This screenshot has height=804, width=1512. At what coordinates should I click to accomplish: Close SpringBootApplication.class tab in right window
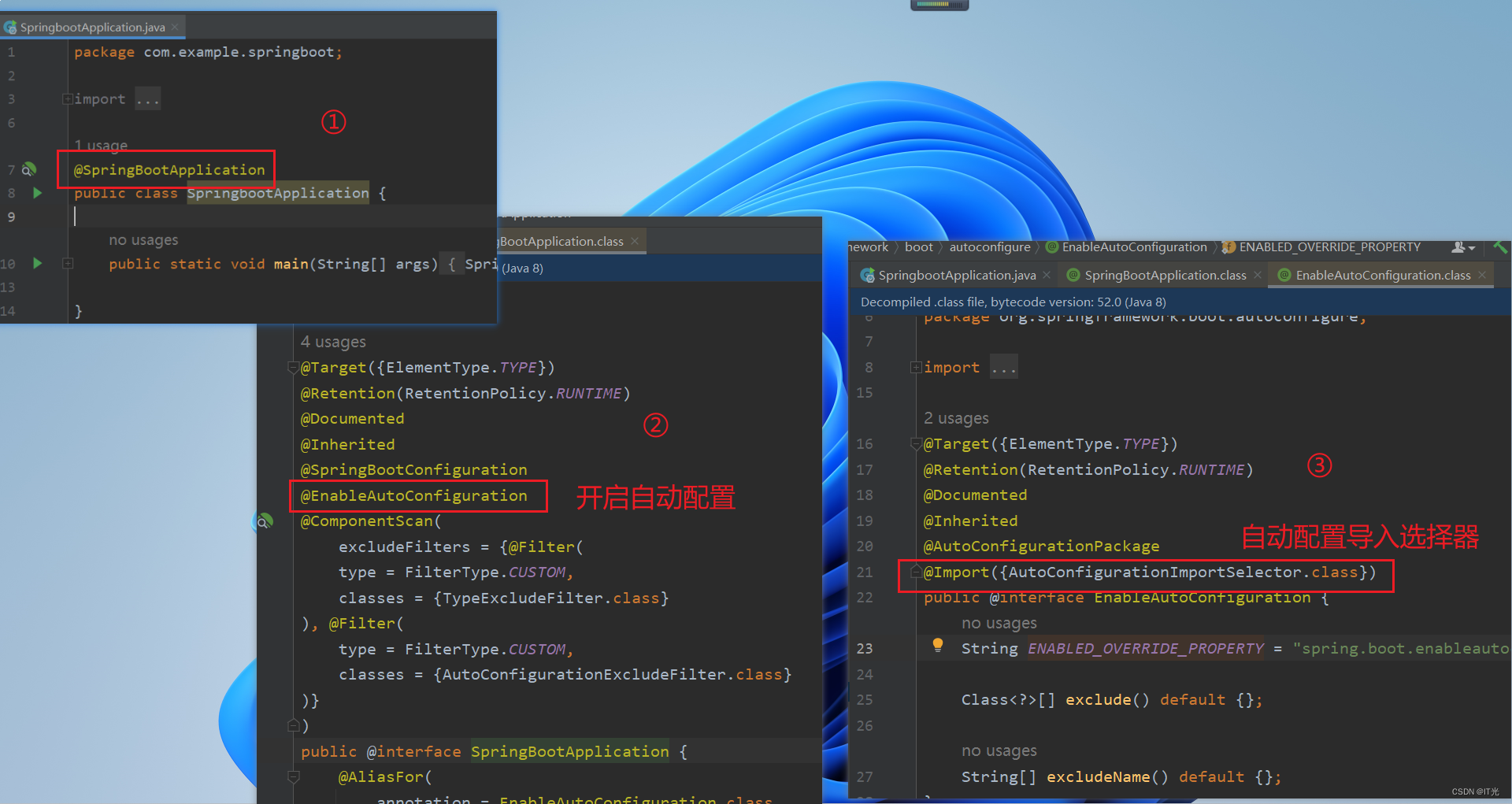coord(1258,275)
